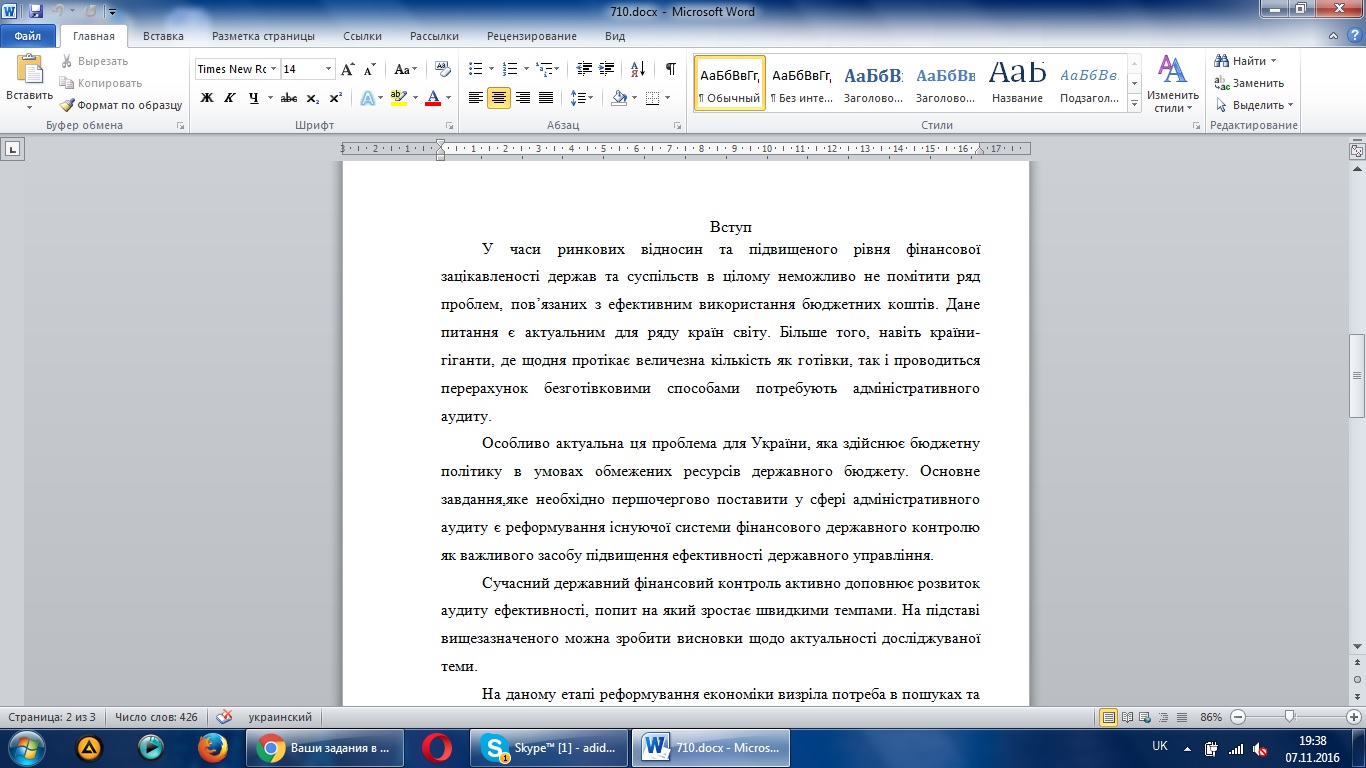Switch to the Рецензирование tab
This screenshot has width=1366, height=768.
coord(532,36)
